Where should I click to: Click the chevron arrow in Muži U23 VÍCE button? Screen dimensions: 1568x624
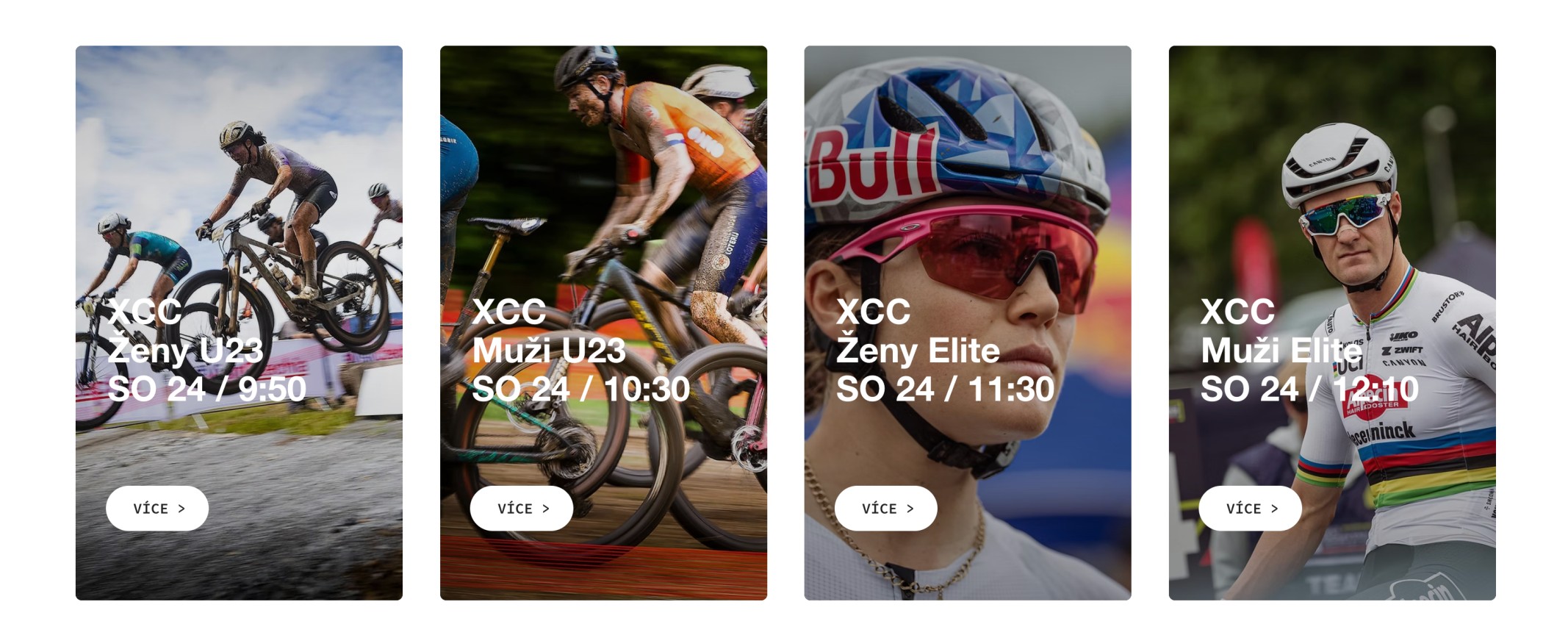point(546,509)
